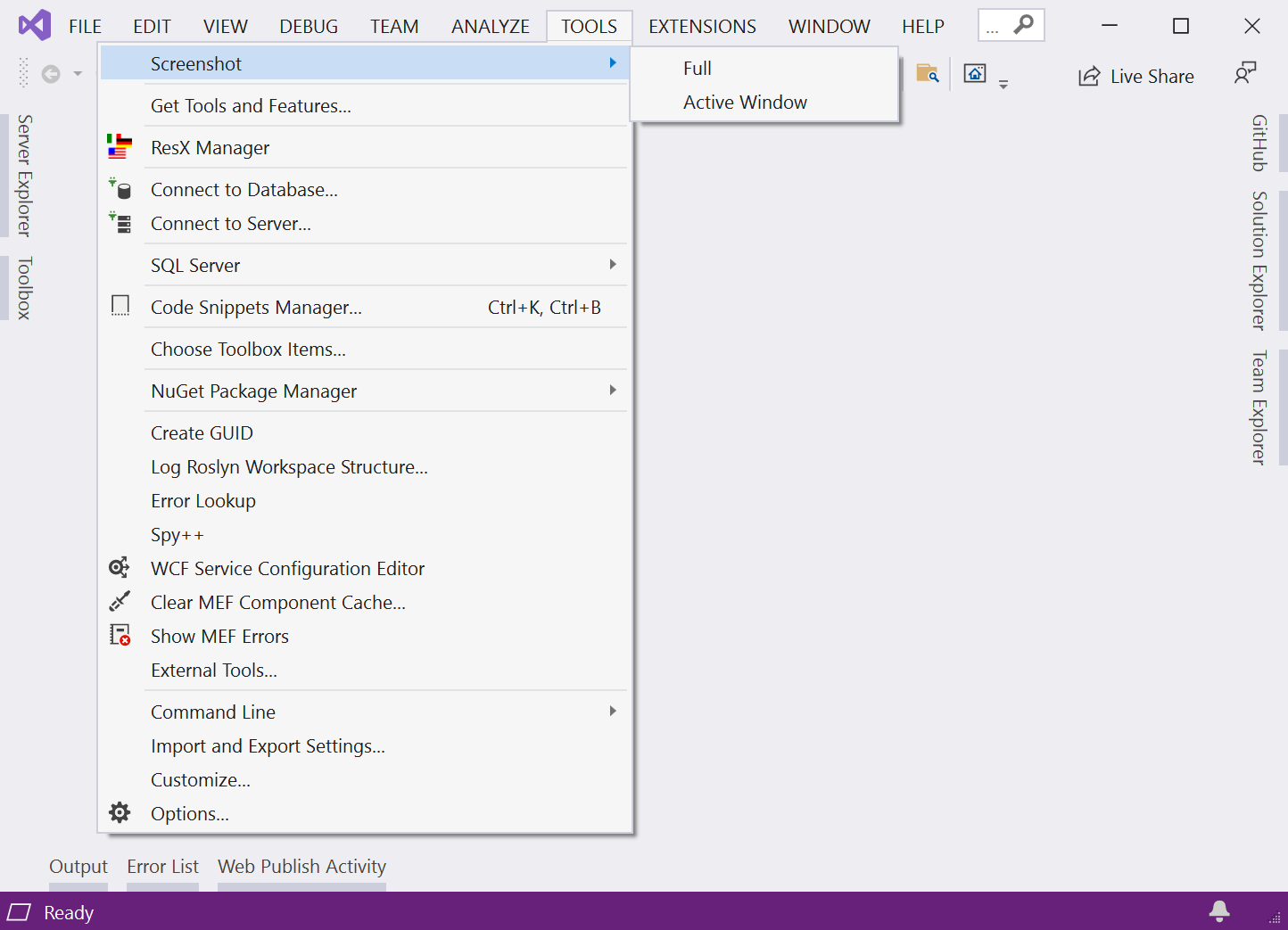Image resolution: width=1288 pixels, height=930 pixels.
Task: Open the HELP menu
Action: [x=922, y=27]
